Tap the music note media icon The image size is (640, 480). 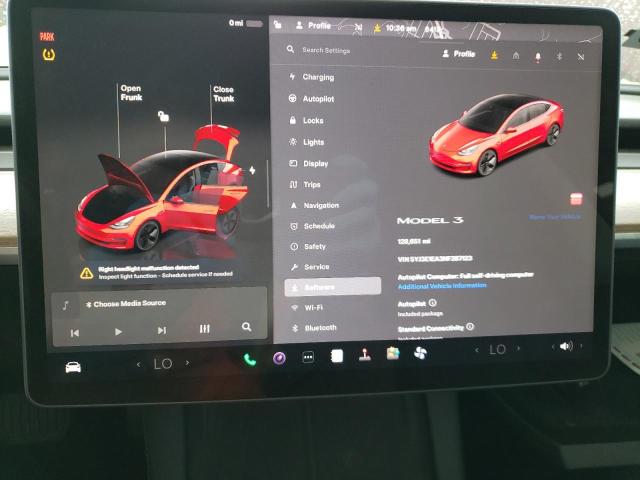(x=66, y=305)
